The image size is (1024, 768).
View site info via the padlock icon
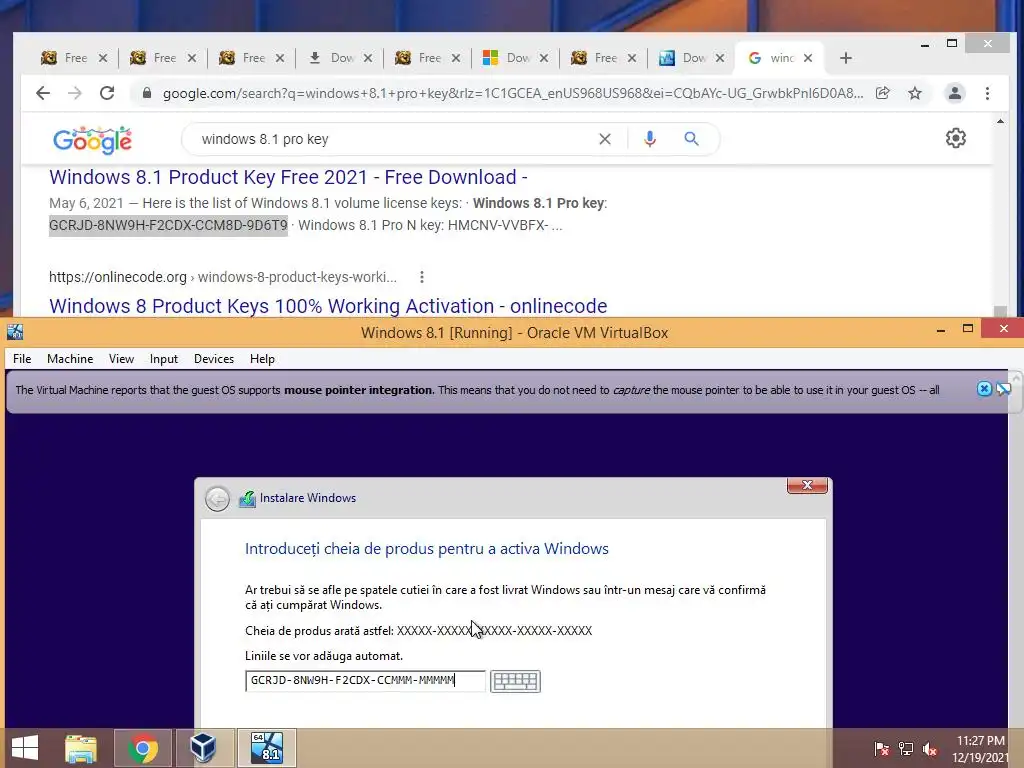coord(147,93)
